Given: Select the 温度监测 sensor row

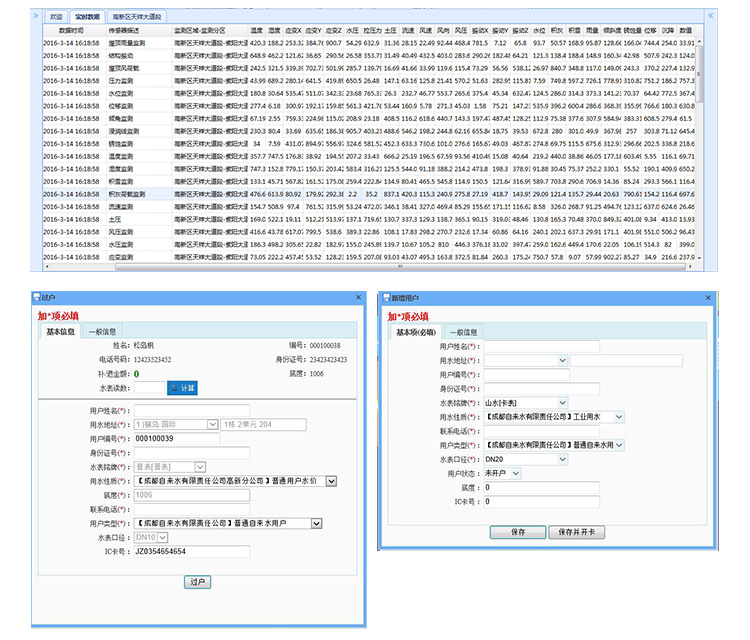Looking at the screenshot, I should [x=368, y=156].
